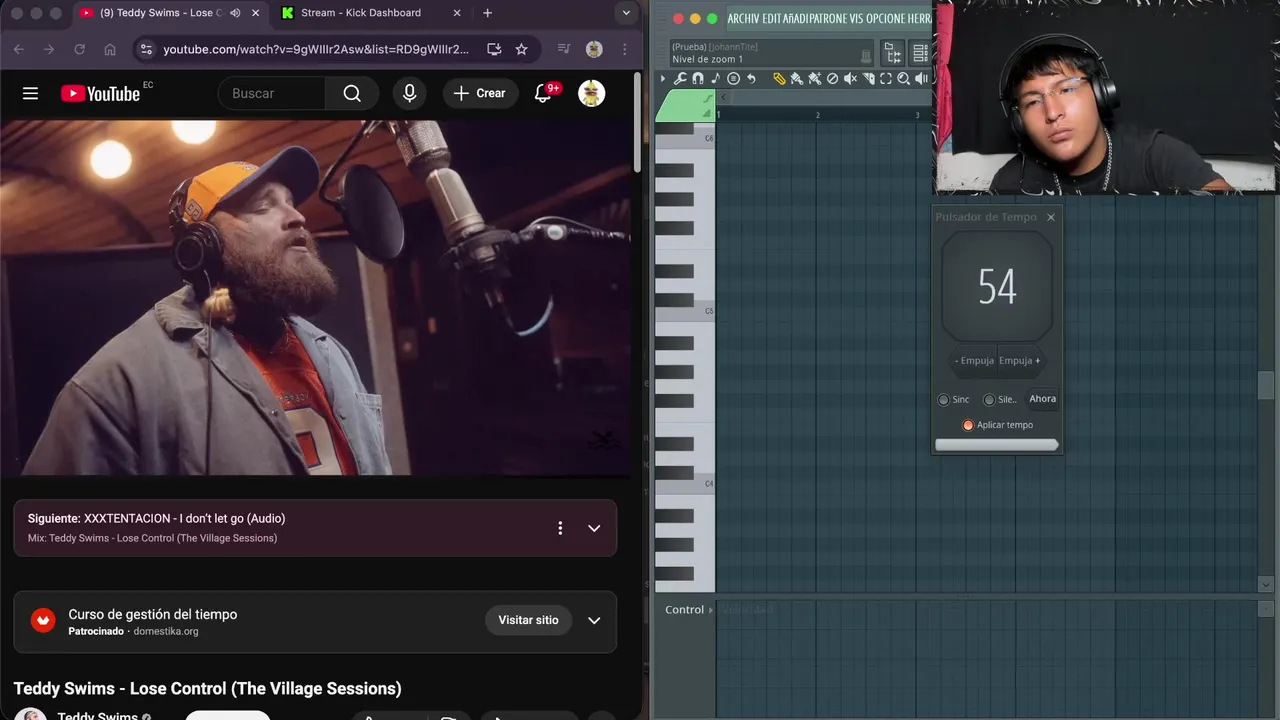Select the Playback speaker tool in piano roll
Viewport: 1280px width, 720px height.
921,78
